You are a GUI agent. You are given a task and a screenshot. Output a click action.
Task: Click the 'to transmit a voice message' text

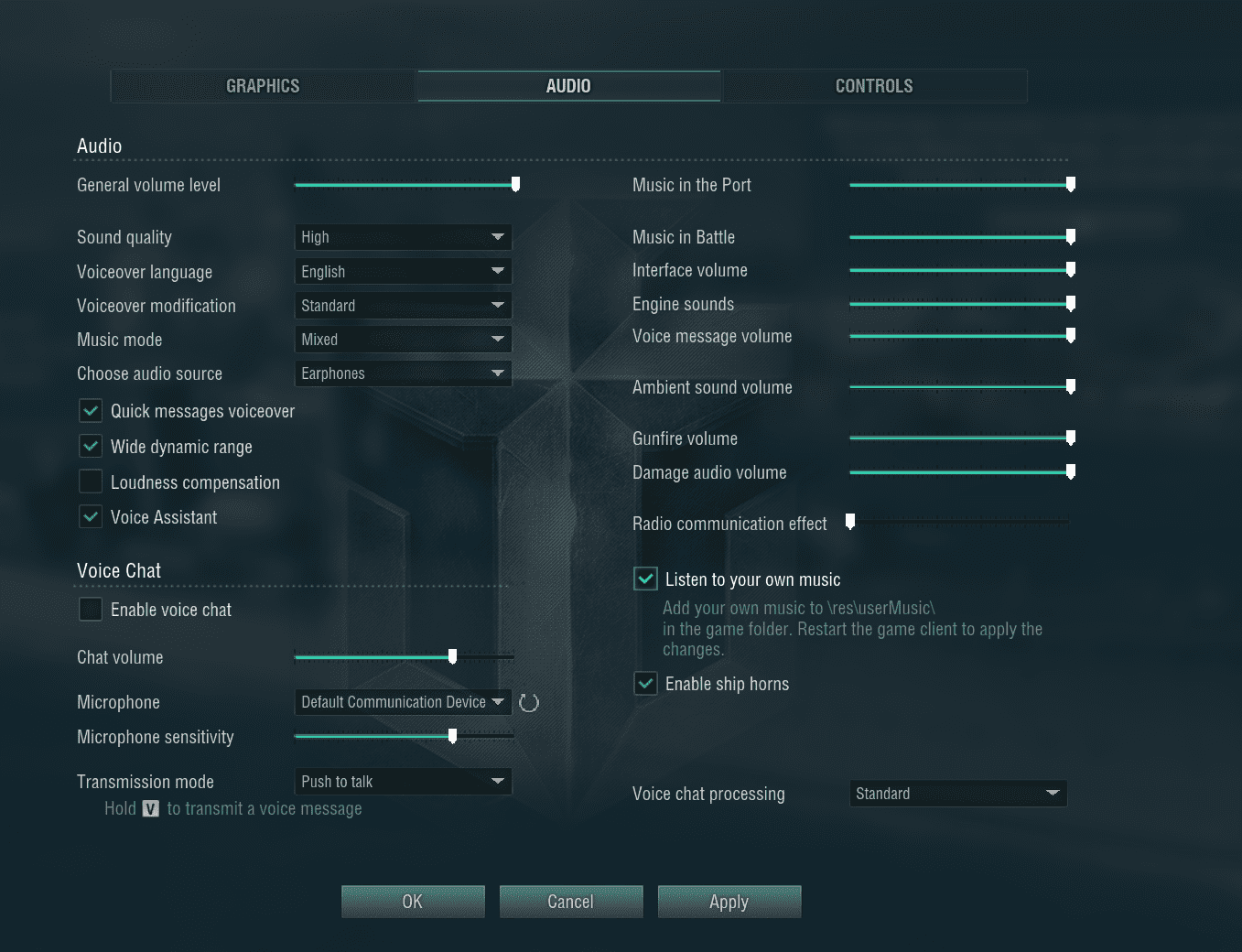click(265, 809)
